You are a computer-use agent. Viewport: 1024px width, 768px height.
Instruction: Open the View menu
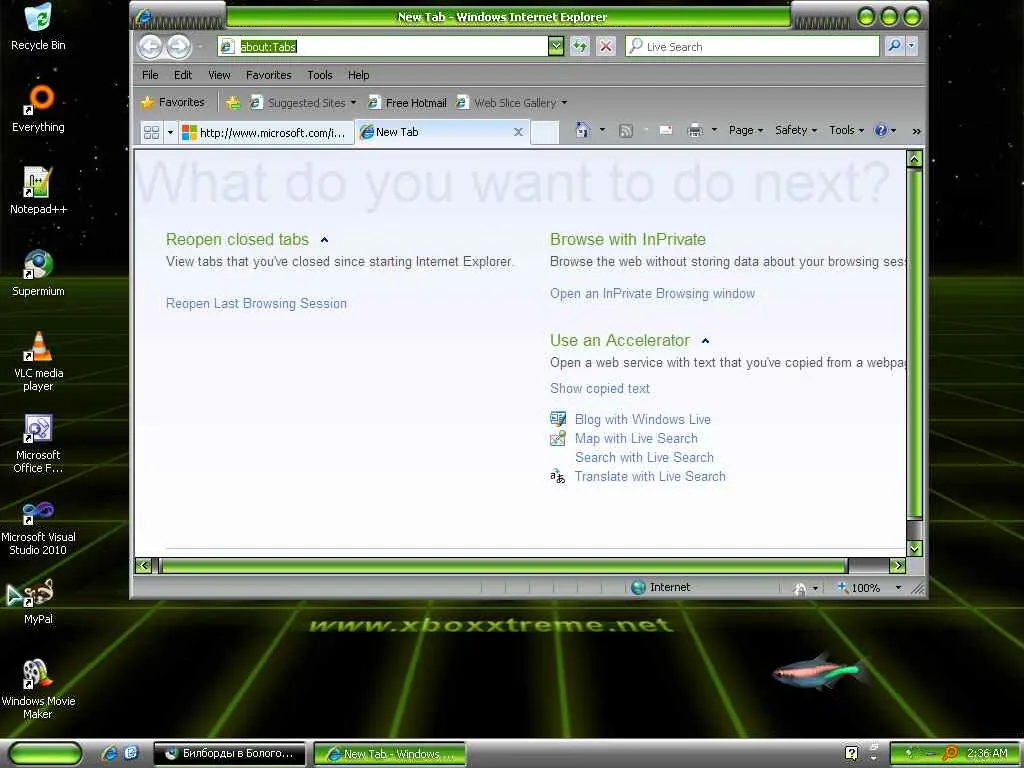tap(219, 75)
